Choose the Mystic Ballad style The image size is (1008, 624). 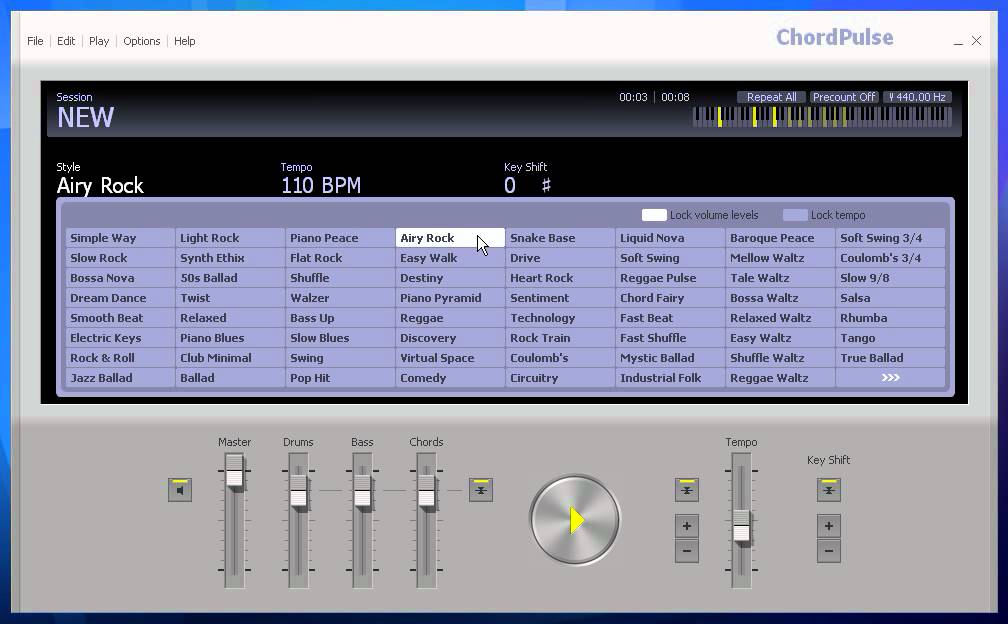[x=670, y=358]
